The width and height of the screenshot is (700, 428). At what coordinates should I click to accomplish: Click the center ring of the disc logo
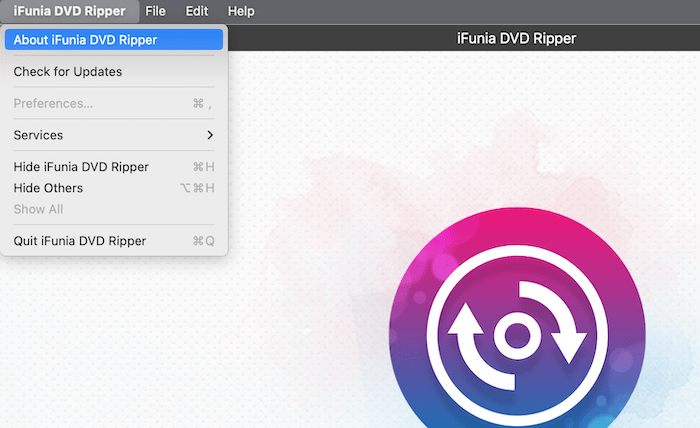pos(517,334)
